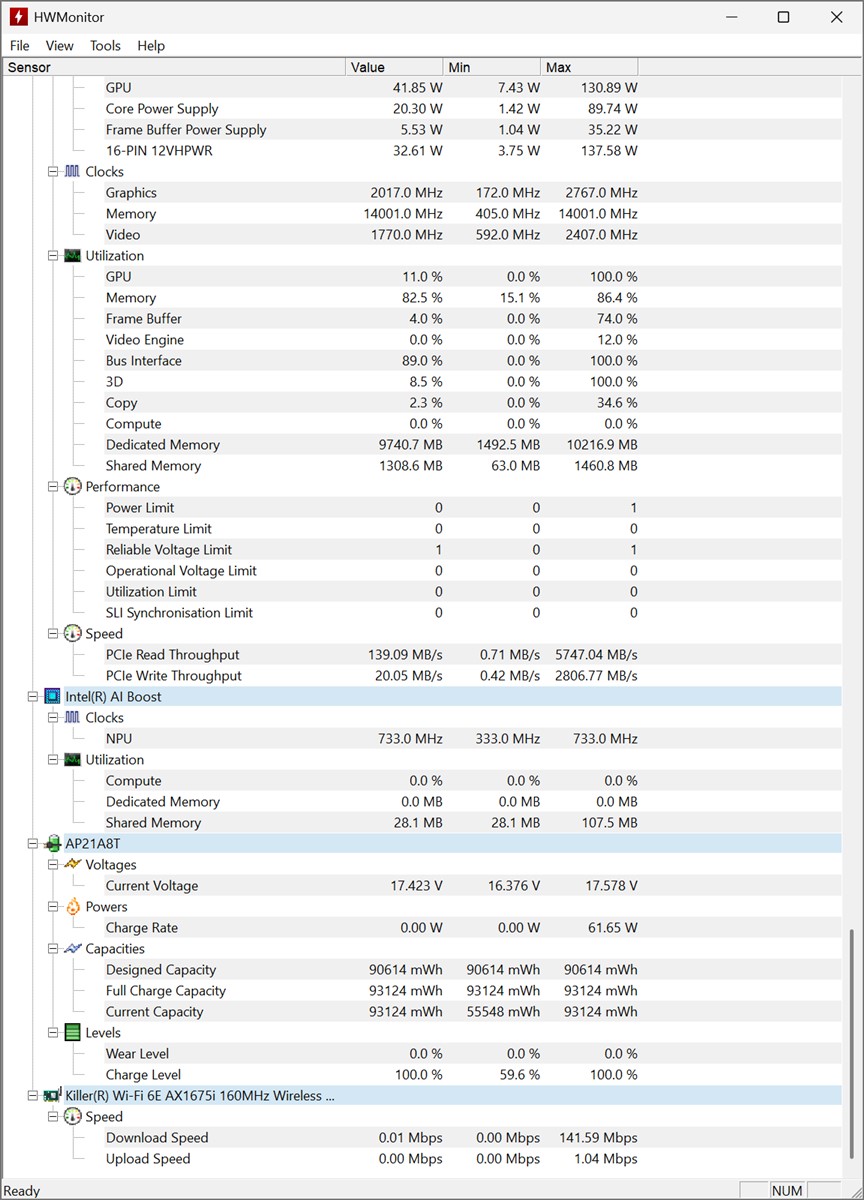Click the Performance gauge icon

point(72,487)
